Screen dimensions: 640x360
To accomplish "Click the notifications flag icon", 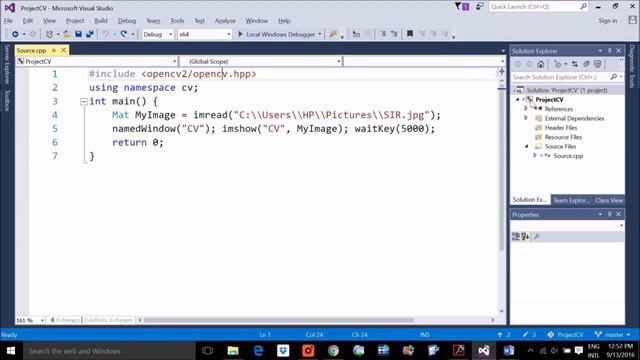I will pyautogui.click(x=462, y=7).
